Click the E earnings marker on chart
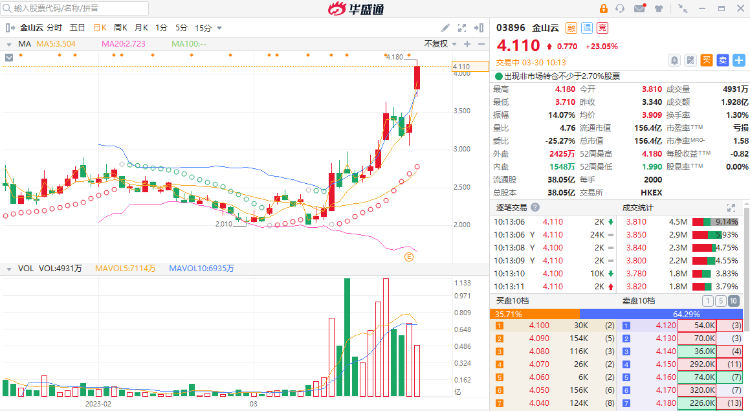This screenshot has width=750, height=411. click(x=409, y=257)
